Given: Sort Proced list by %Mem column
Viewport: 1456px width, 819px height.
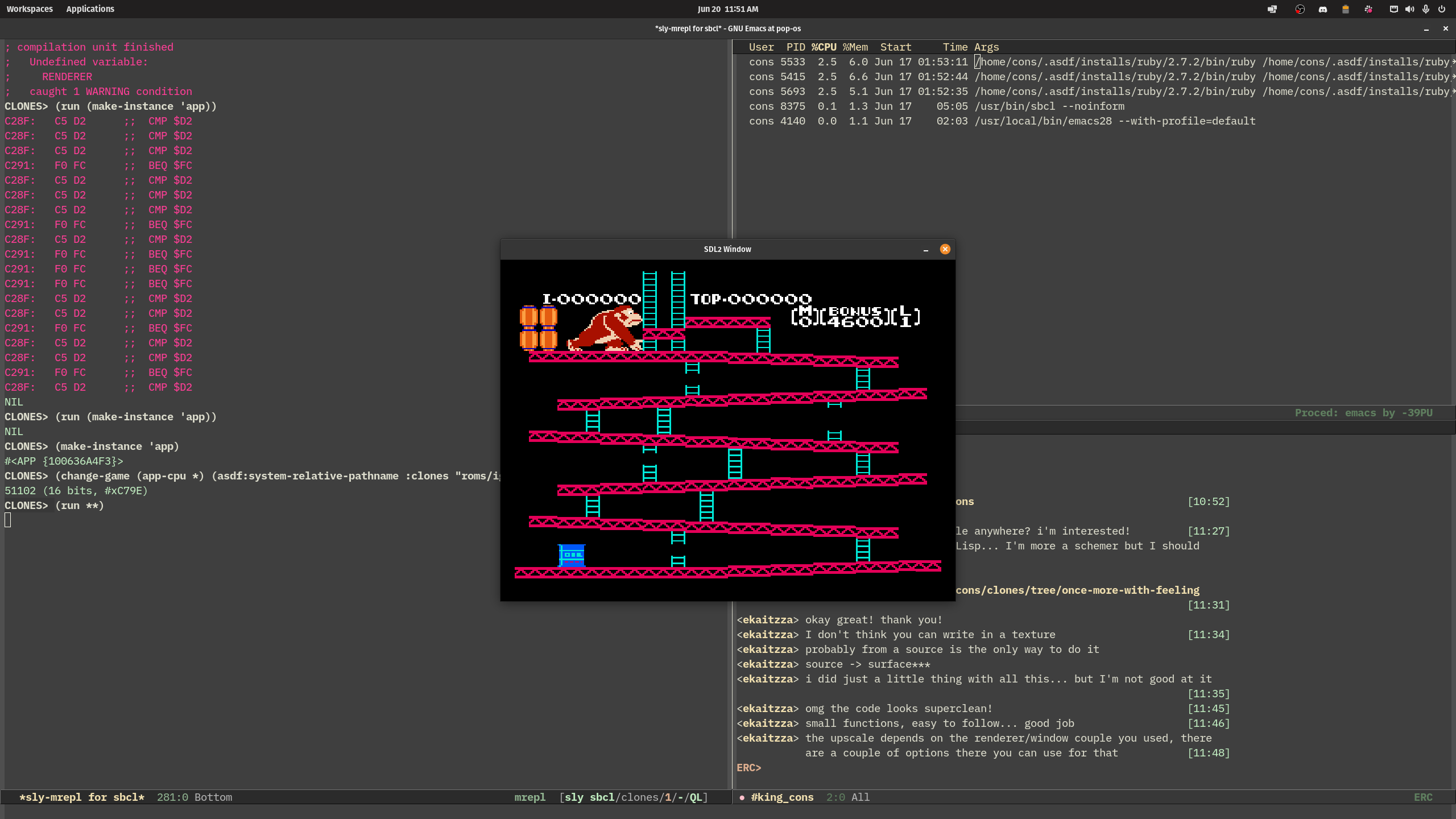Looking at the screenshot, I should pyautogui.click(x=855, y=47).
